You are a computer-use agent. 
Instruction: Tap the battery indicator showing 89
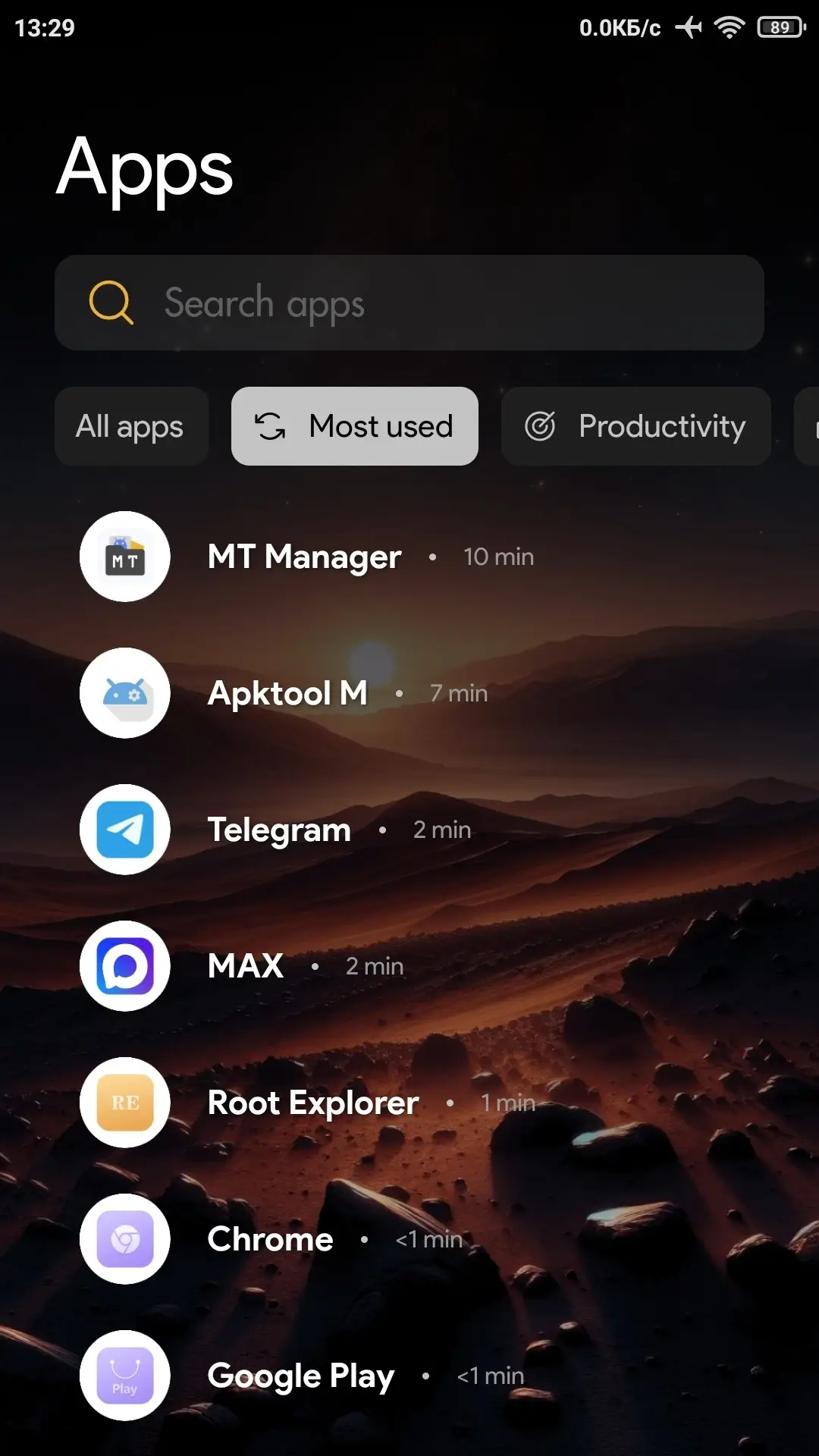pyautogui.click(x=780, y=28)
